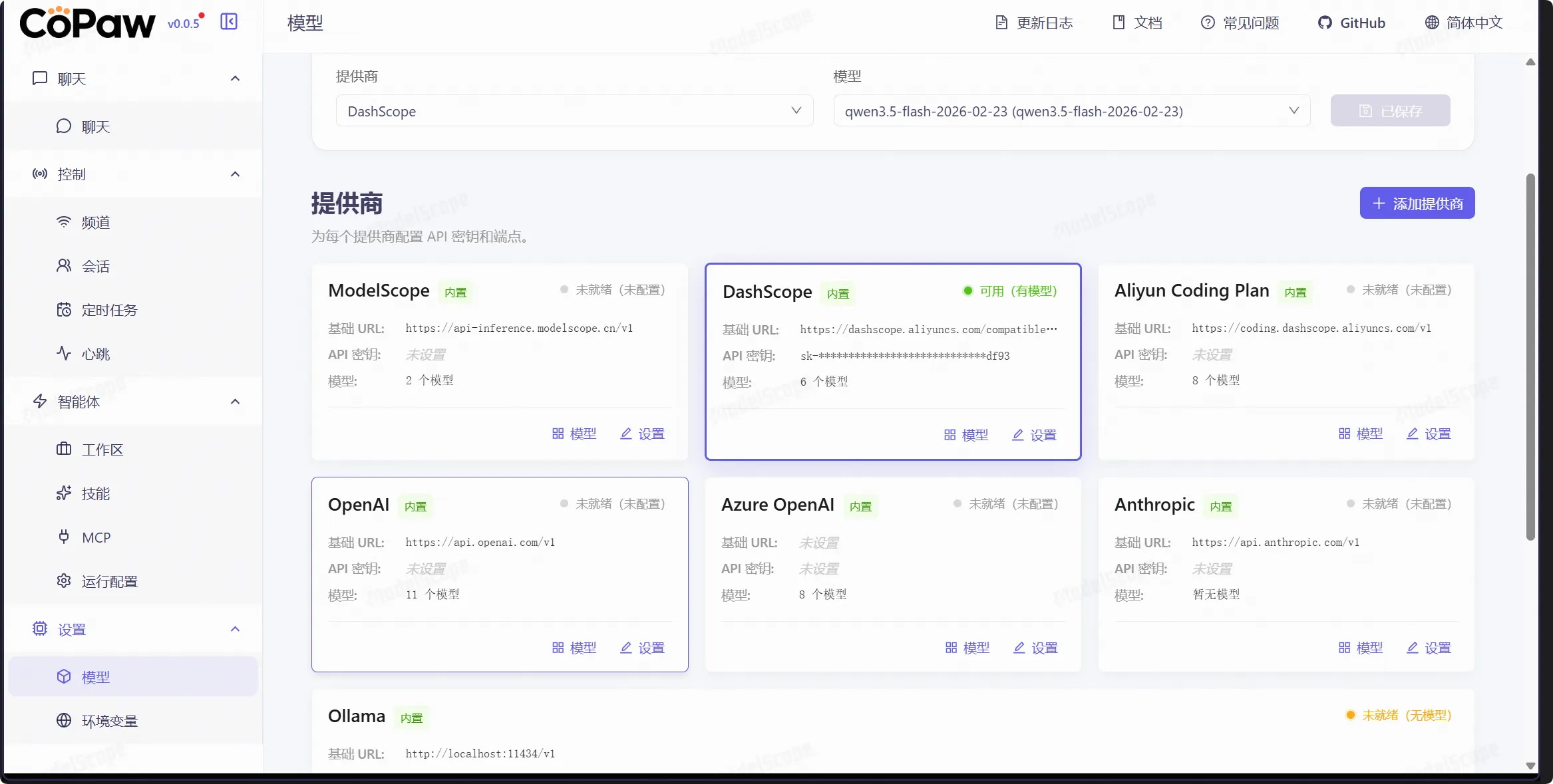Collapse the 聊天 sidebar group
This screenshot has height=784, width=1553.
235,78
